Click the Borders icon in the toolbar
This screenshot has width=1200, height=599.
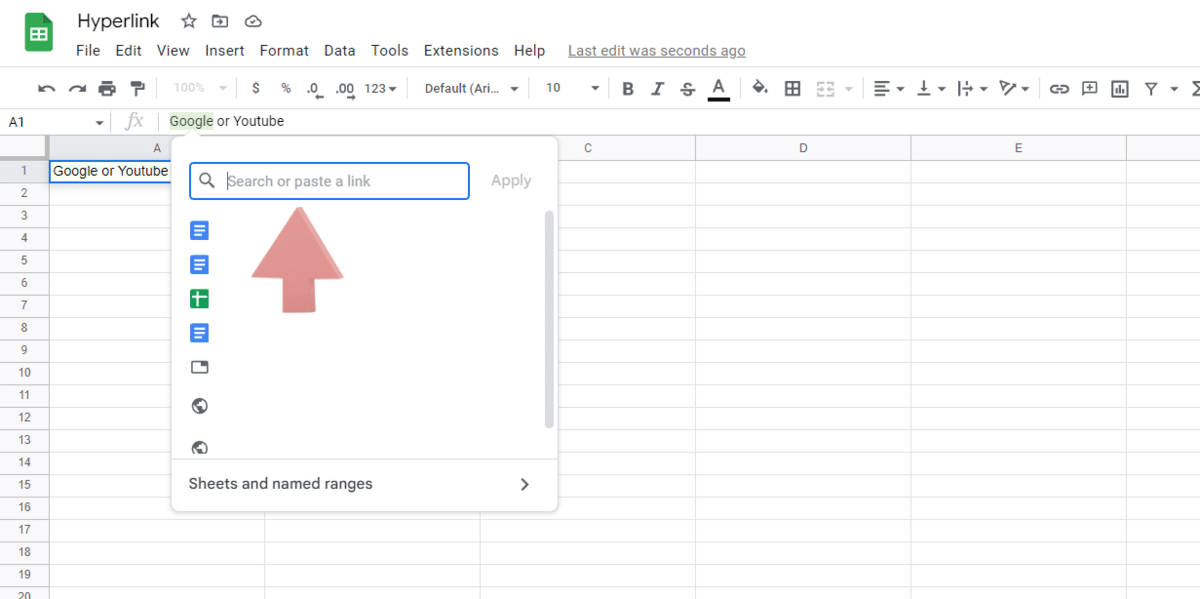point(792,88)
